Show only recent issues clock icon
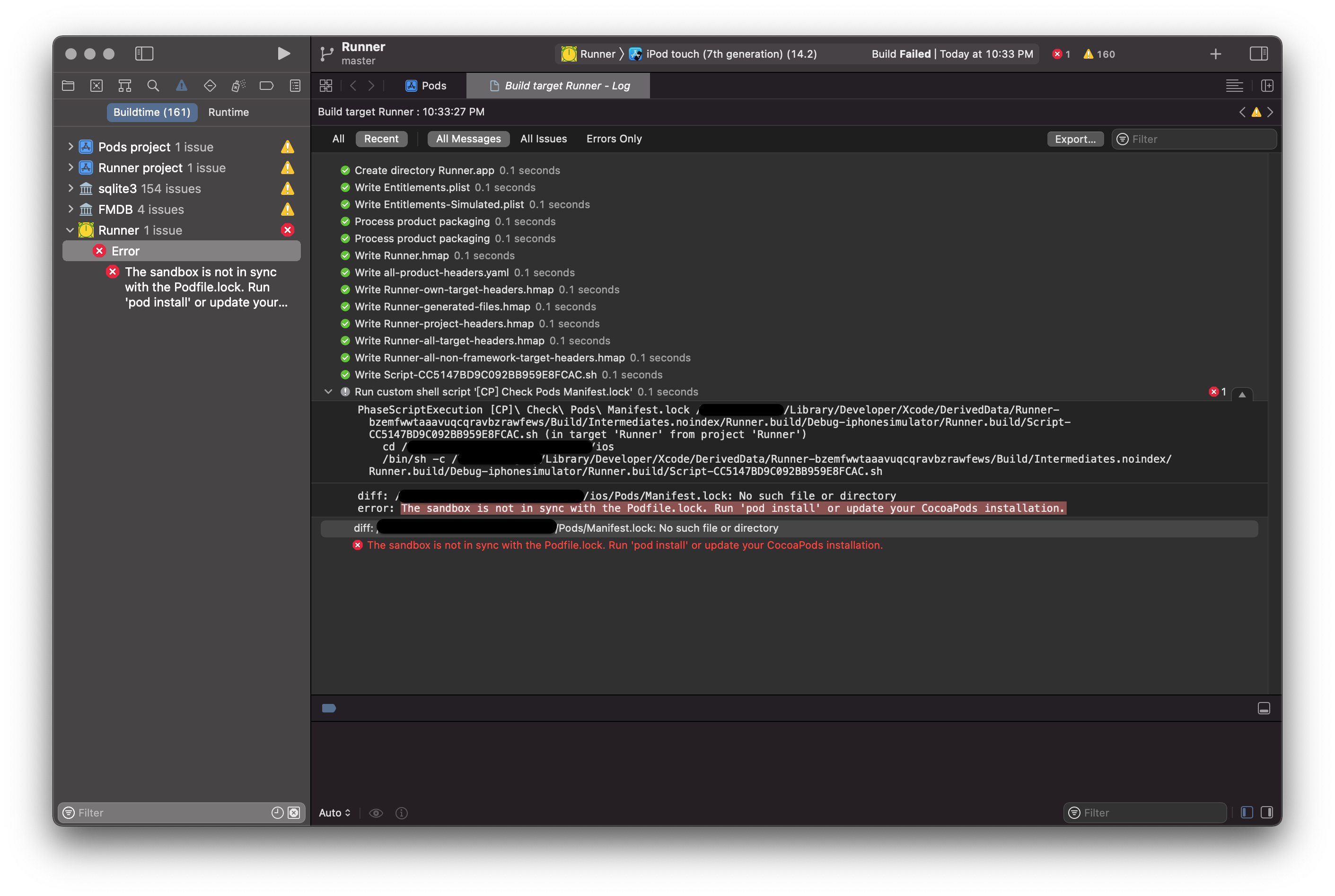The height and width of the screenshot is (896, 1335). pyautogui.click(x=278, y=813)
